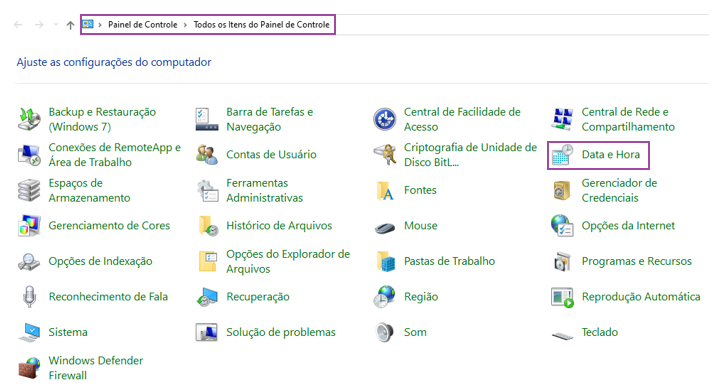Open the Histórico de Arquivos link
This screenshot has height=386, width=714.
[x=279, y=226]
